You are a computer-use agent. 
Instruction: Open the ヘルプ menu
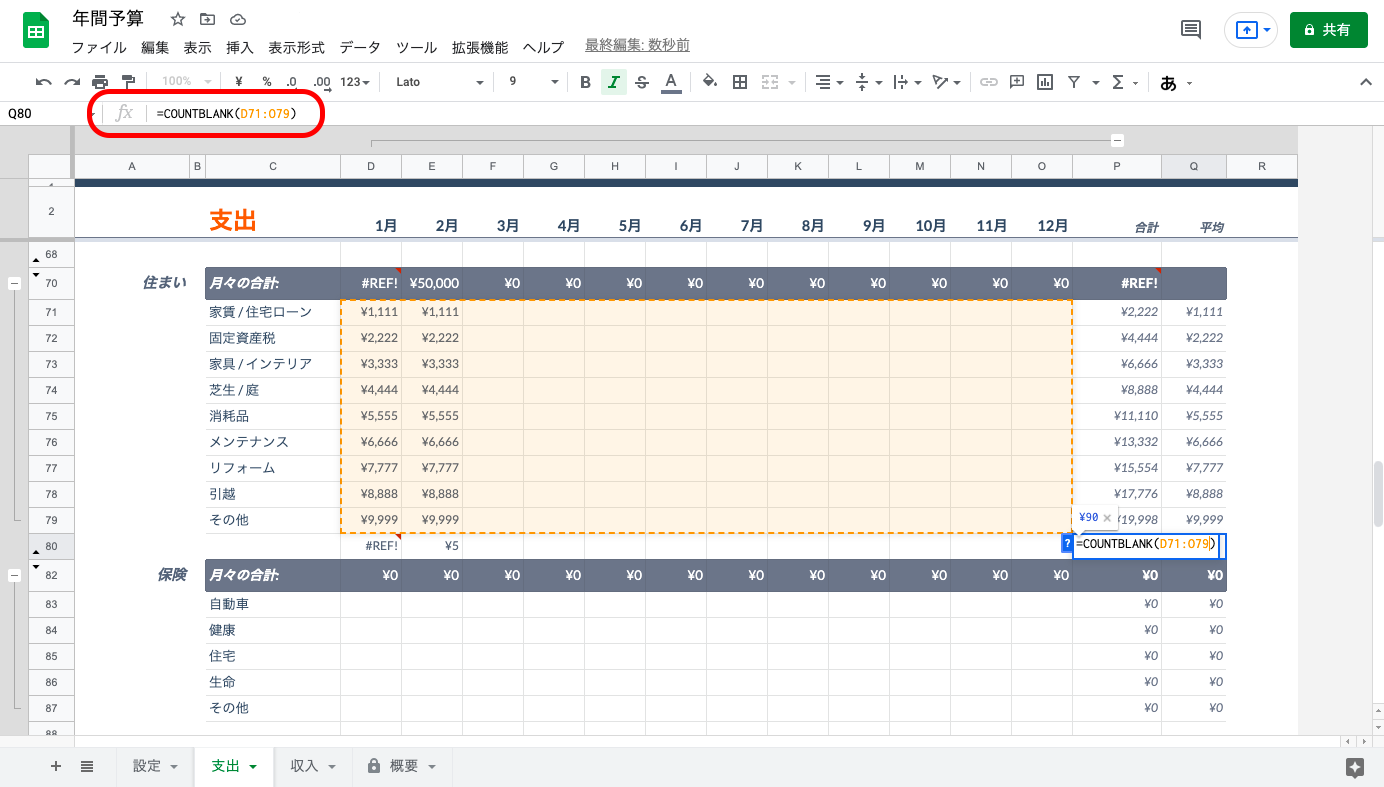tap(543, 47)
